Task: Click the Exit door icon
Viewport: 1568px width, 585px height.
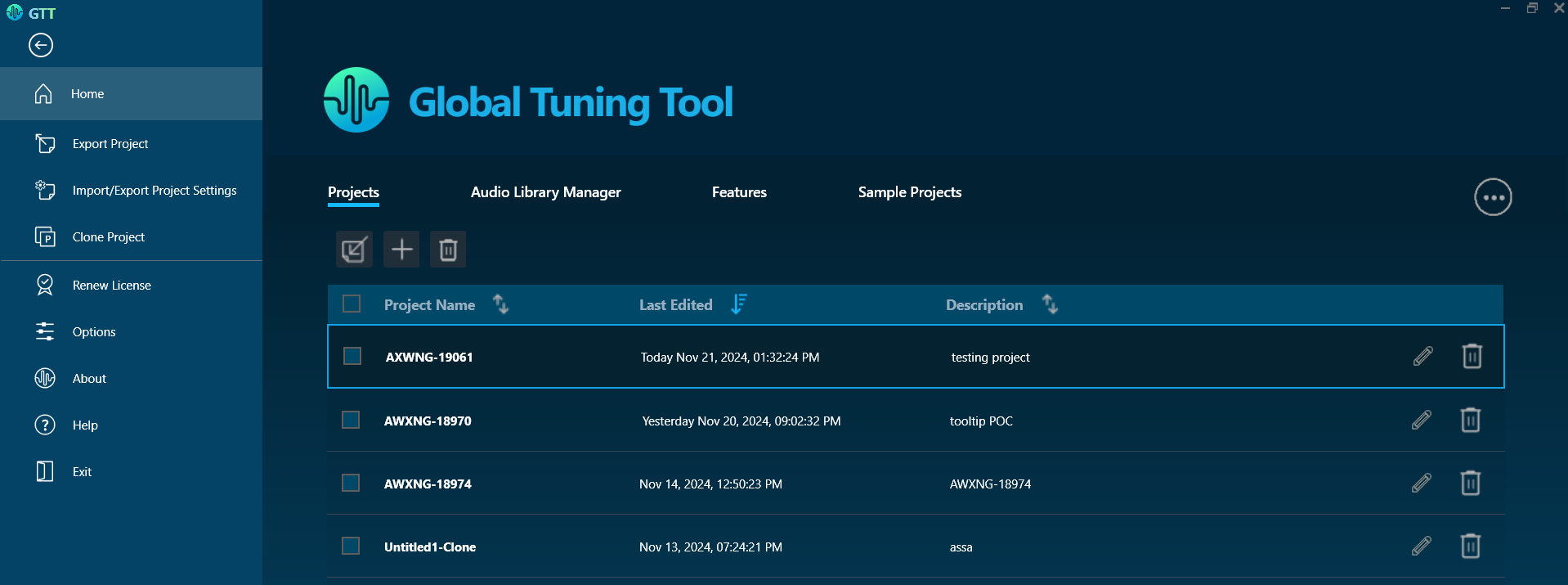Action: (x=45, y=471)
